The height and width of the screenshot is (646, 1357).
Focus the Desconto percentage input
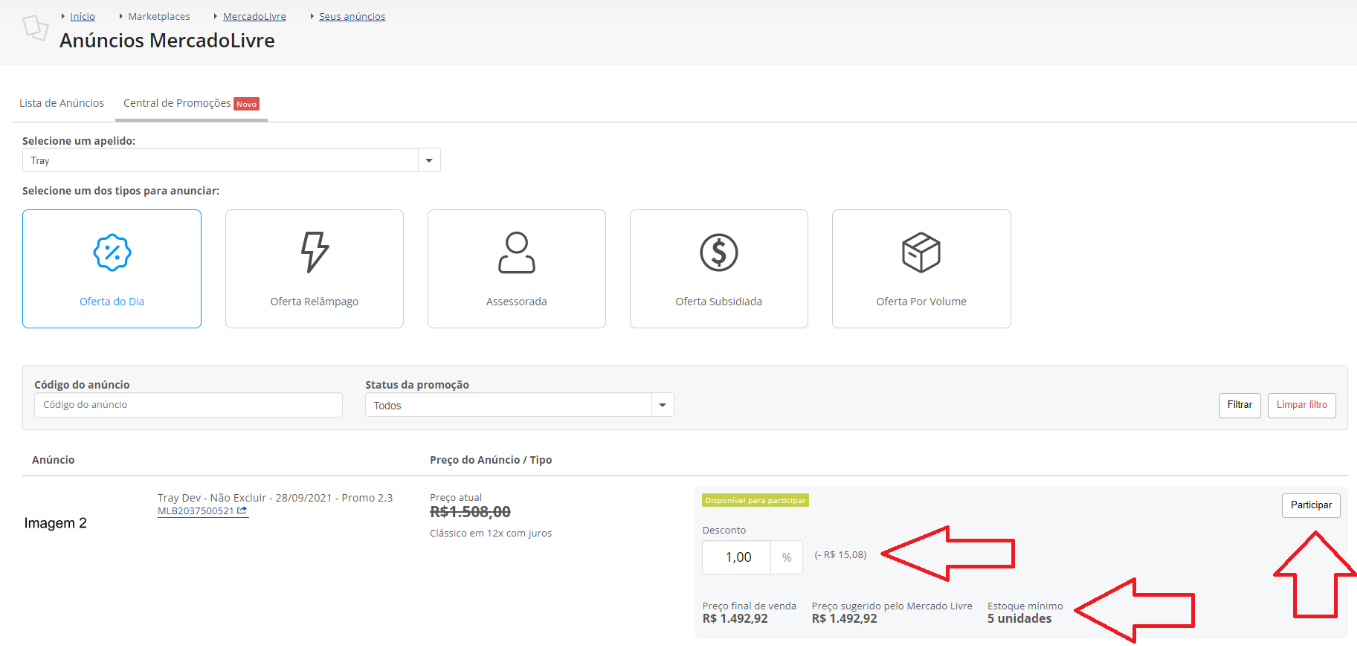736,557
